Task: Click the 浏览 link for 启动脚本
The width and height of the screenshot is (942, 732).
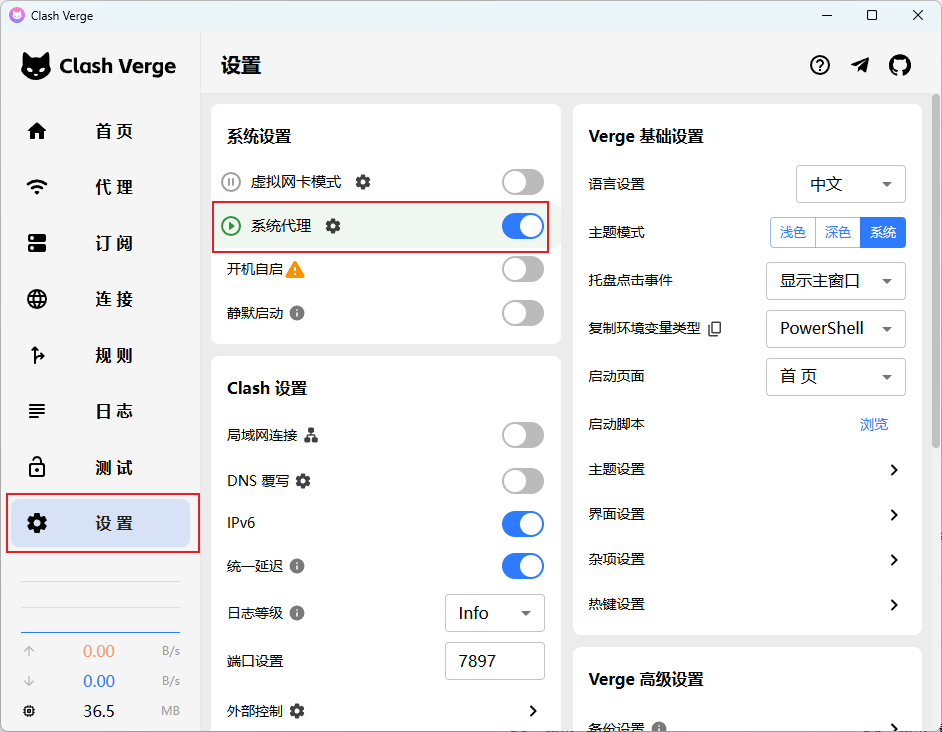Action: (x=873, y=424)
